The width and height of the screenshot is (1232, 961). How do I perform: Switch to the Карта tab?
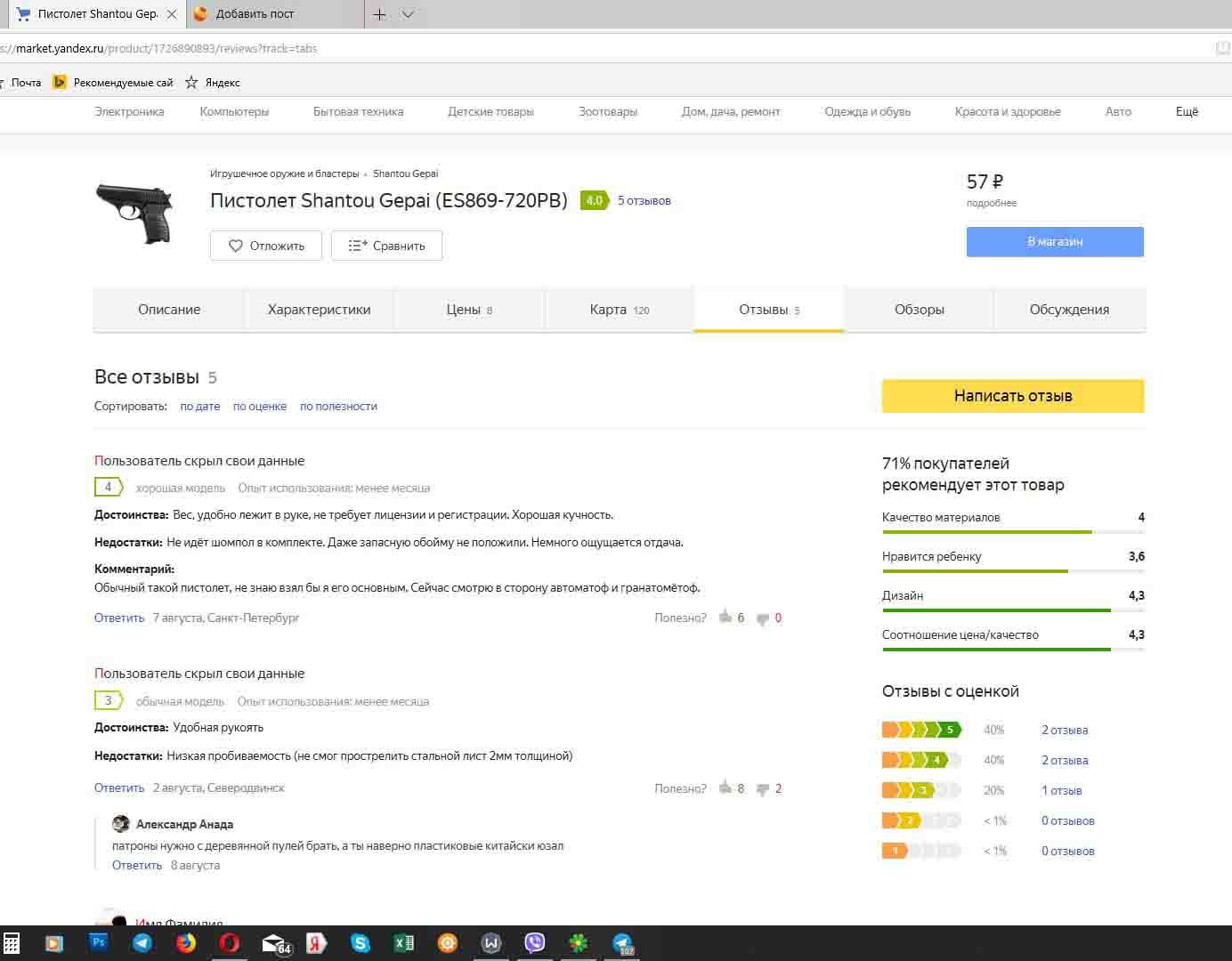619,310
